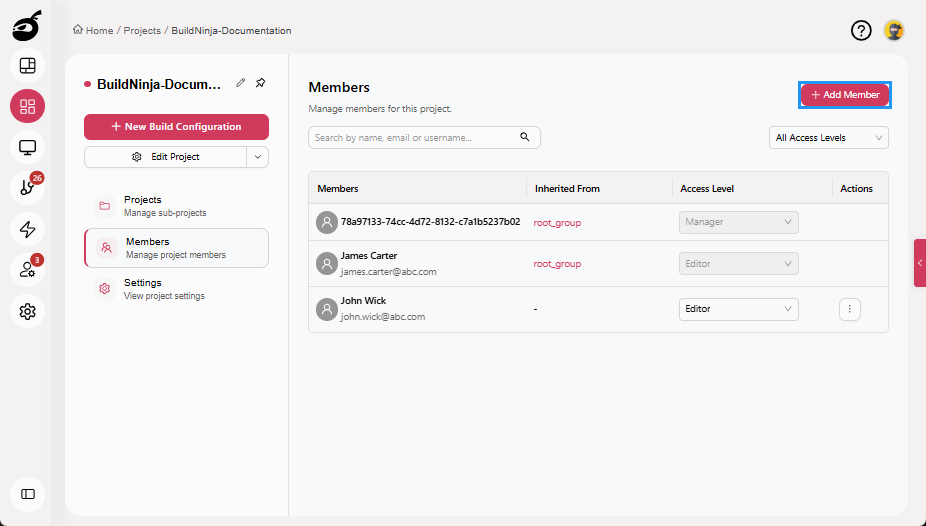Open John Wick's Editor access dropdown

(x=739, y=309)
